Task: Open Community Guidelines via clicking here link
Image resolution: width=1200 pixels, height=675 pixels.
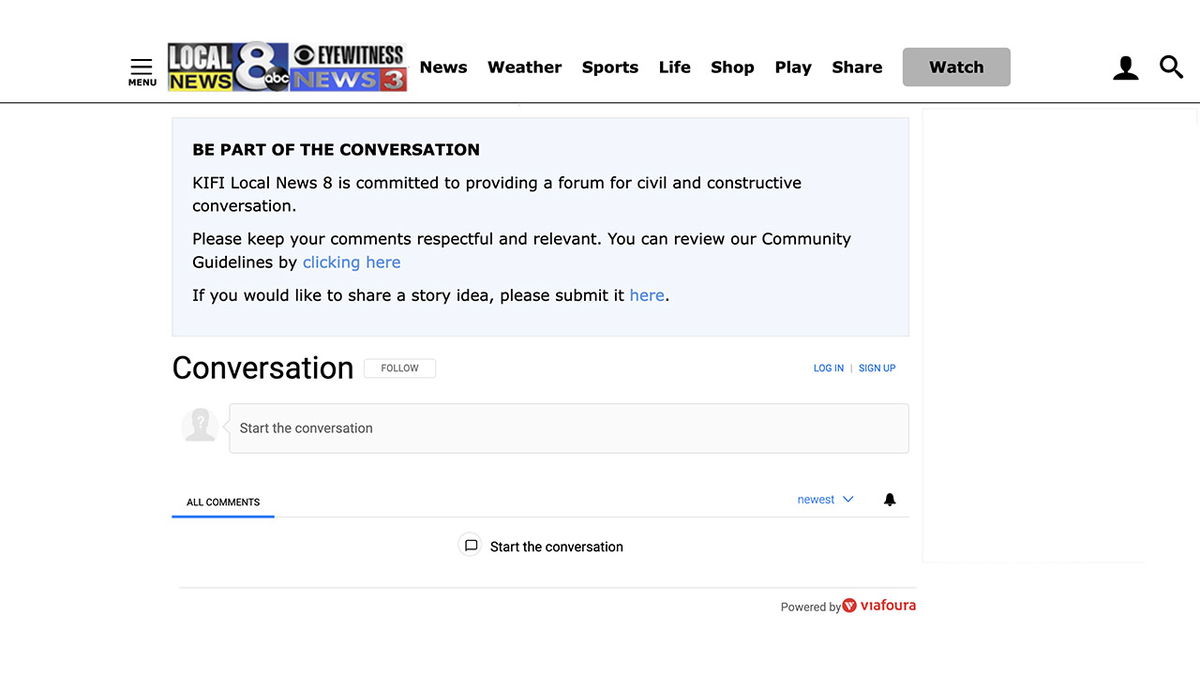Action: click(x=351, y=262)
